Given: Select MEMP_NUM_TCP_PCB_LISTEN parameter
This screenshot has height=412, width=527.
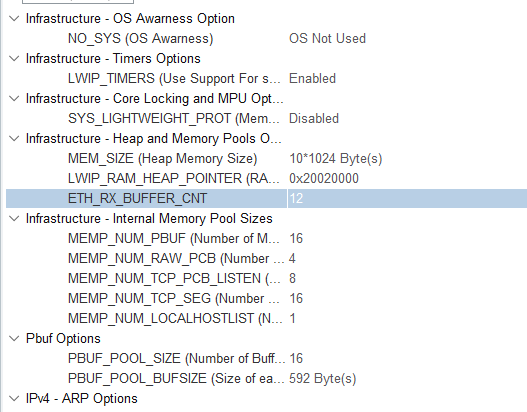Looking at the screenshot, I should [x=174, y=278].
